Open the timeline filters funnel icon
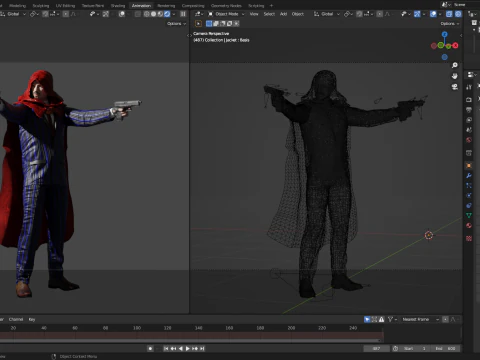Image resolution: width=480 pixels, height=360 pixels. (390, 319)
